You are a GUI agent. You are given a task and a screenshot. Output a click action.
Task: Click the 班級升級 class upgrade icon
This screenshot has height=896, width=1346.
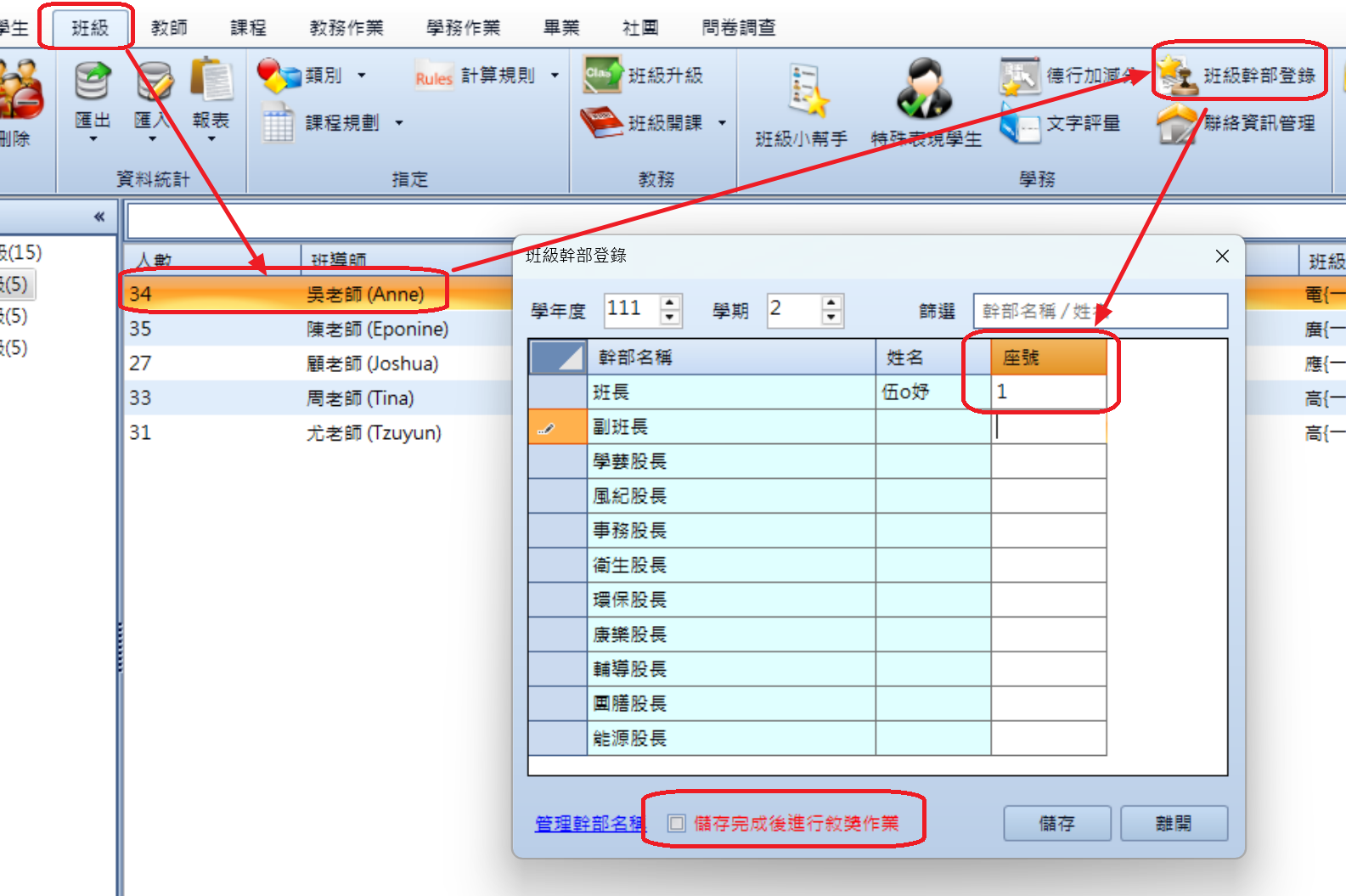point(602,75)
